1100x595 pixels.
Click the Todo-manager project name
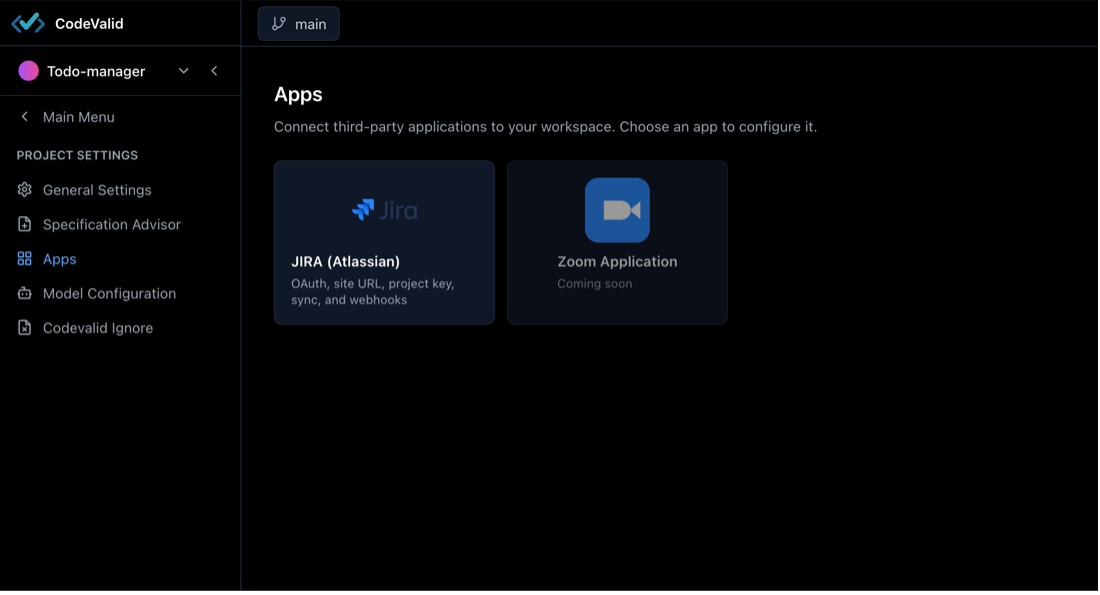coord(96,72)
